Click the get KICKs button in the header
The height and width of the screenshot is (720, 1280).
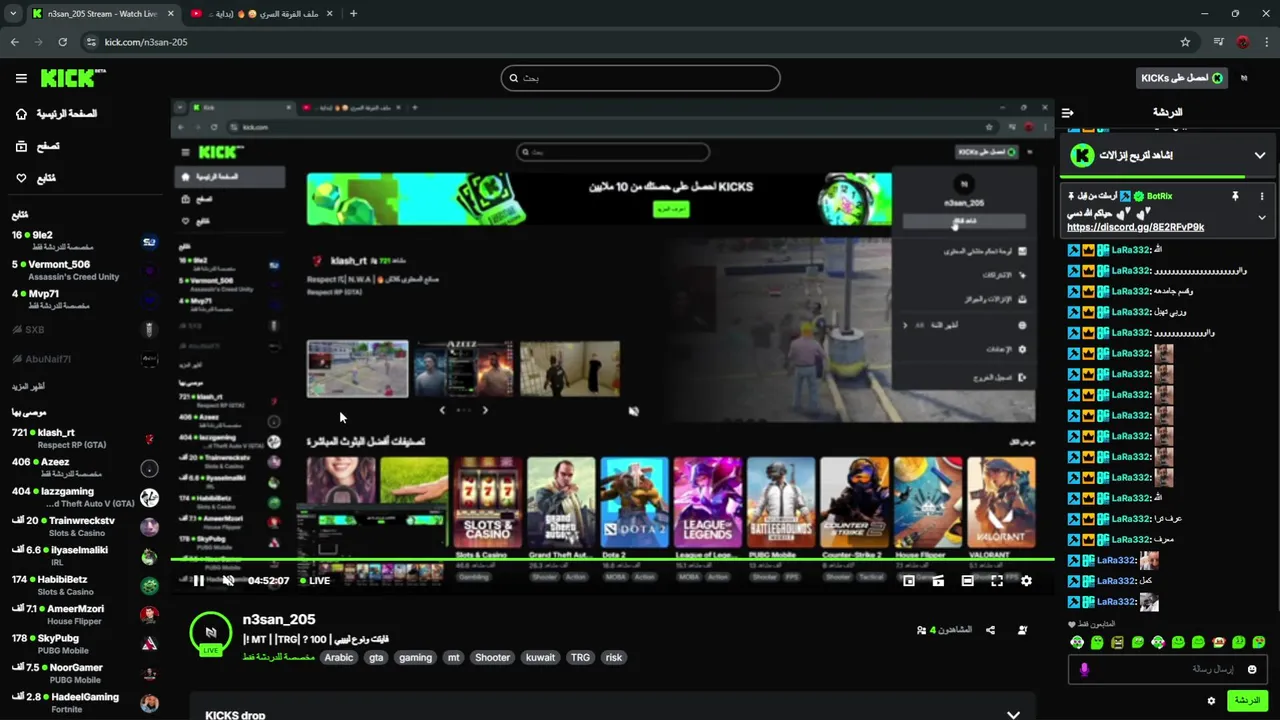coord(1182,78)
